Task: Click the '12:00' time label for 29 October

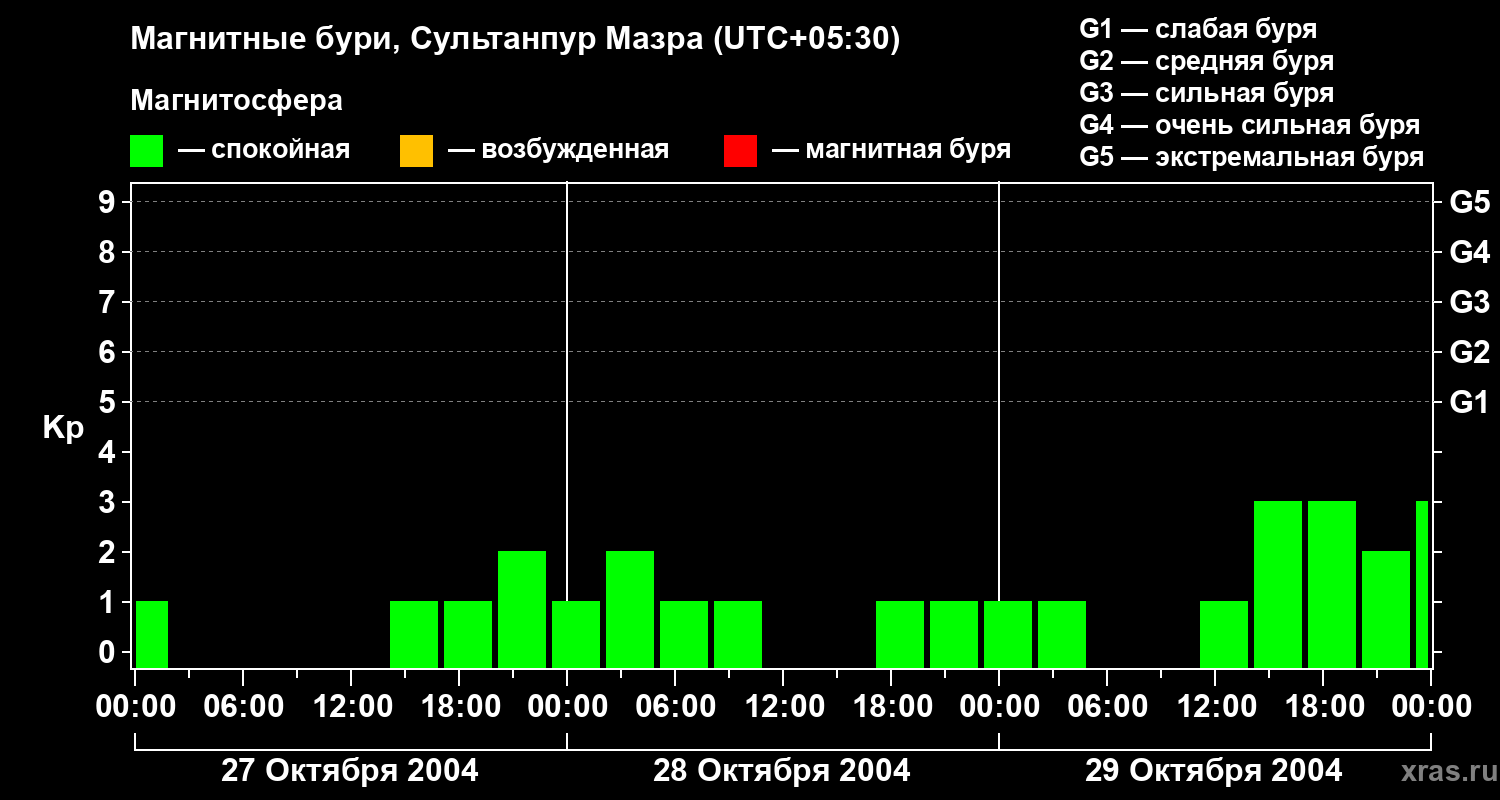Action: (1215, 706)
